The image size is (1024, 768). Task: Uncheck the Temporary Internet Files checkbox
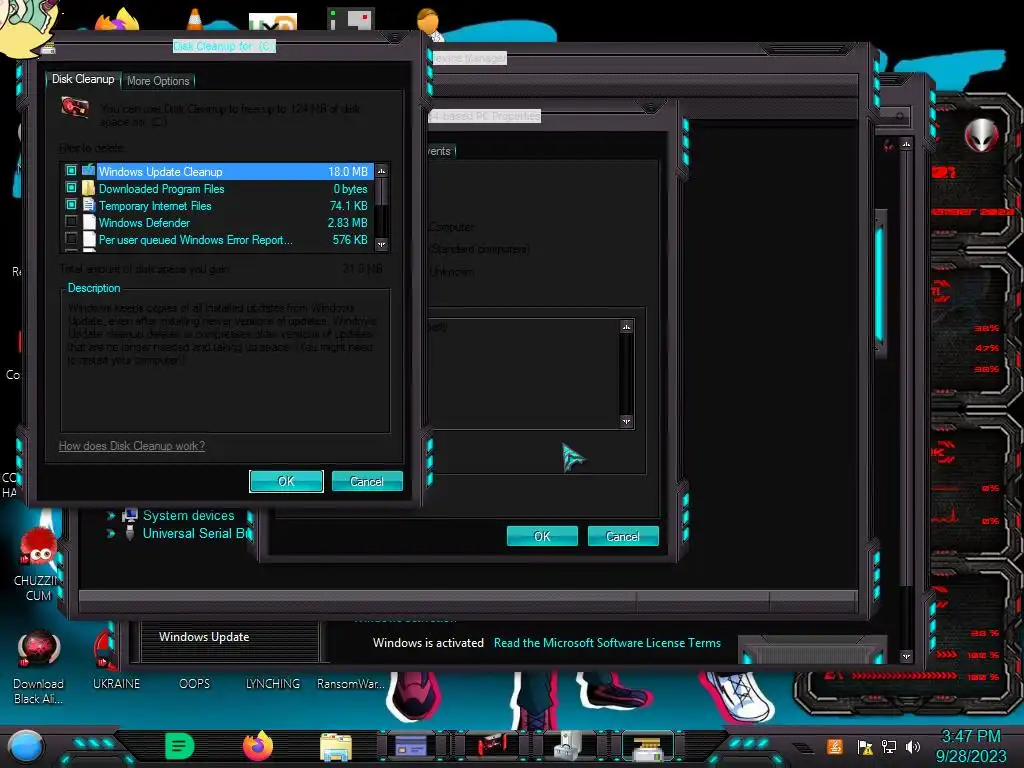tap(71, 205)
